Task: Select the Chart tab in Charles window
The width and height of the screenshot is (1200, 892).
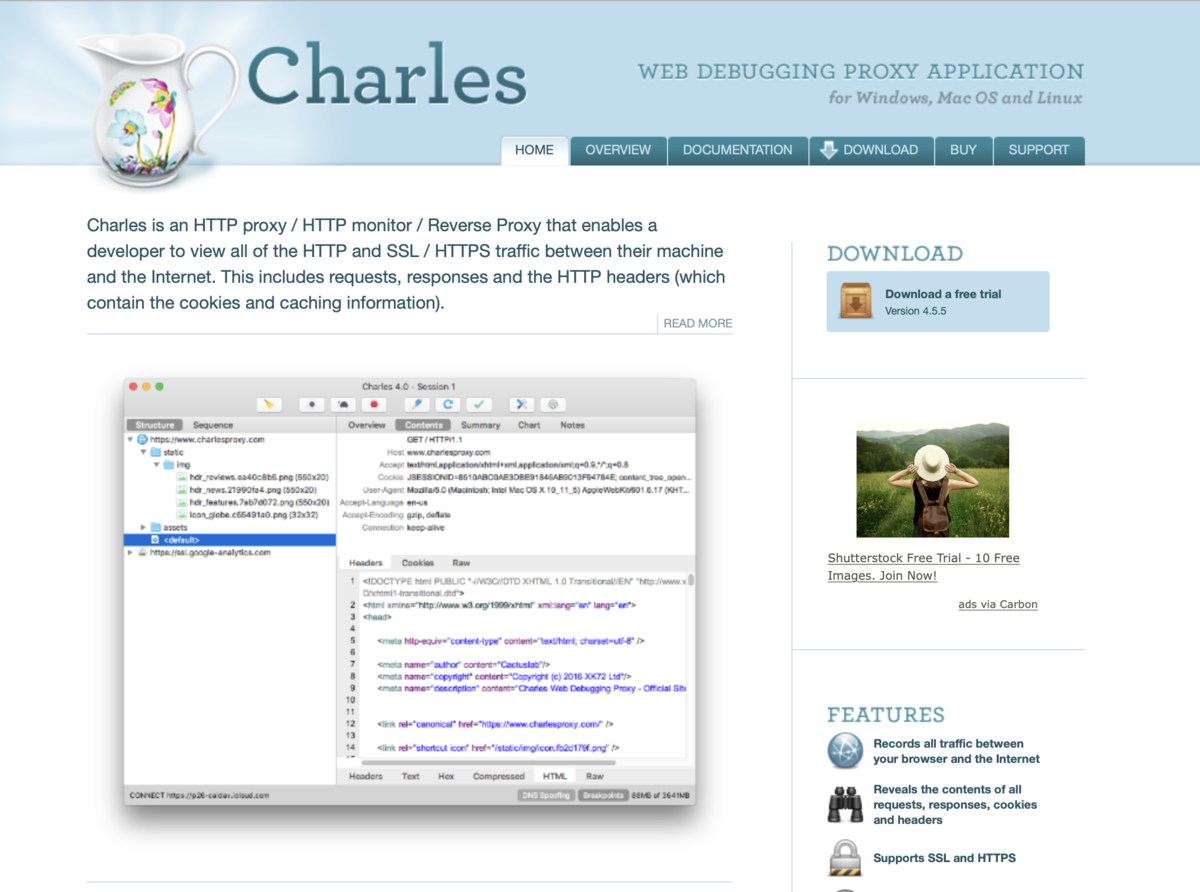Action: (x=529, y=425)
